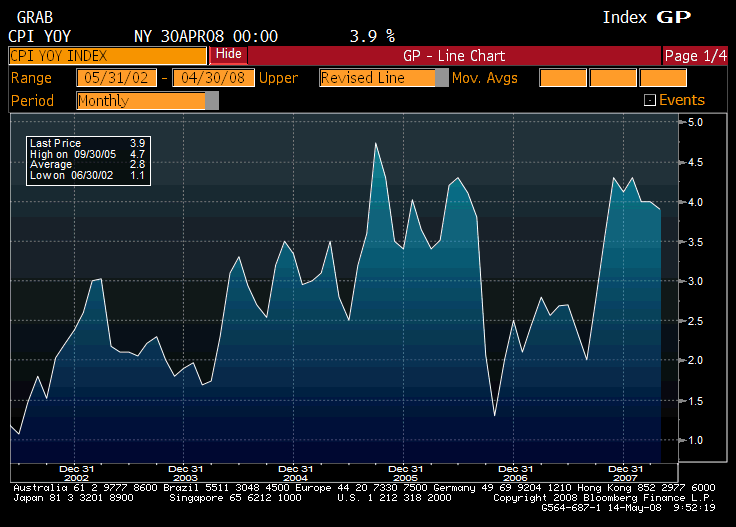The width and height of the screenshot is (736, 527).
Task: Click the second Mov. Avgs input box
Action: 612,78
